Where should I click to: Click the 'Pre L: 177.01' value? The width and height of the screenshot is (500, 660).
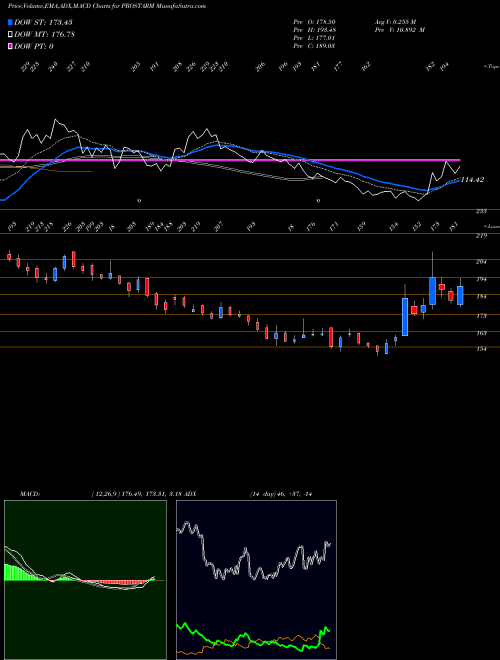(314, 38)
